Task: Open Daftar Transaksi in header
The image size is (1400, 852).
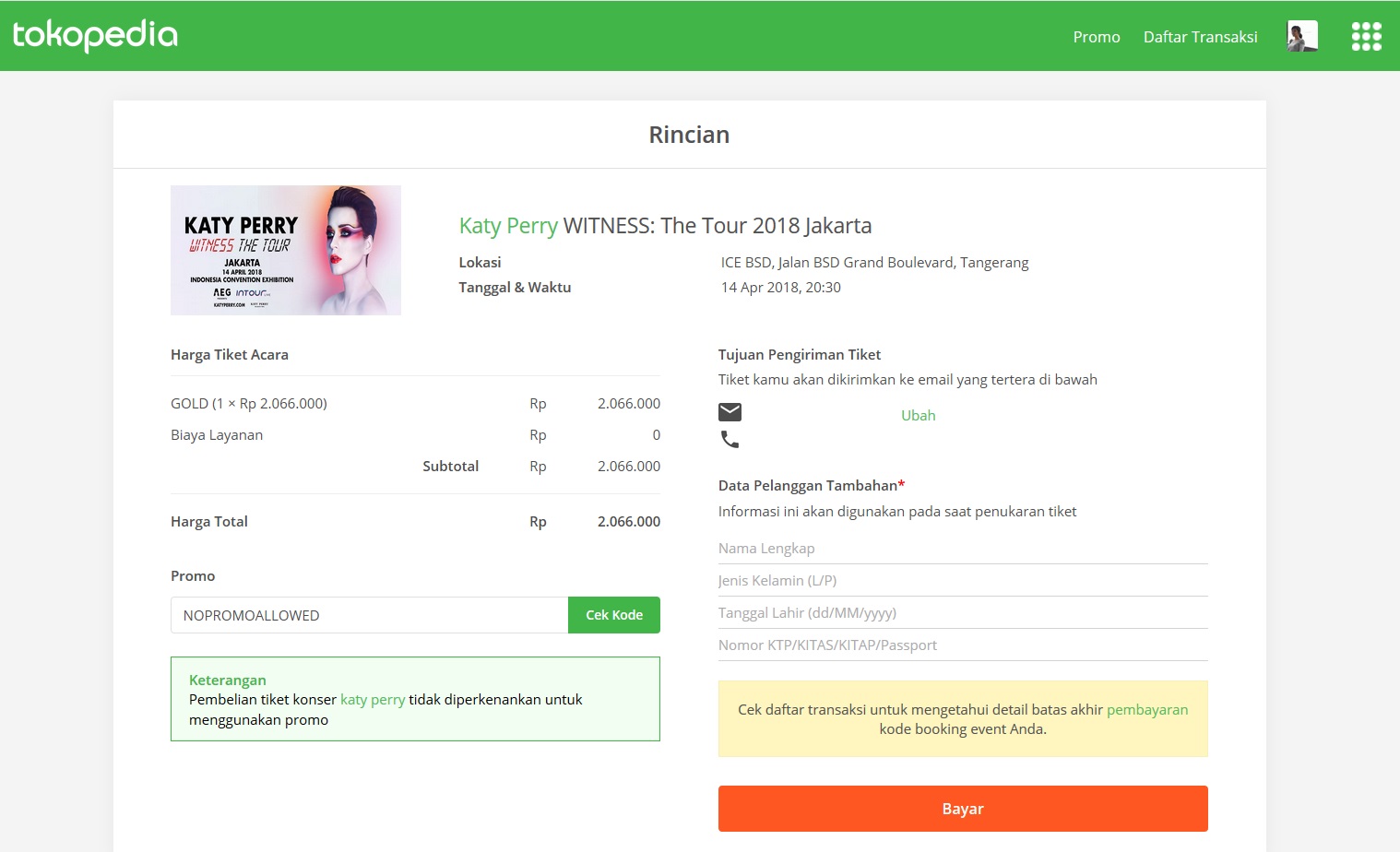Action: 1200,37
